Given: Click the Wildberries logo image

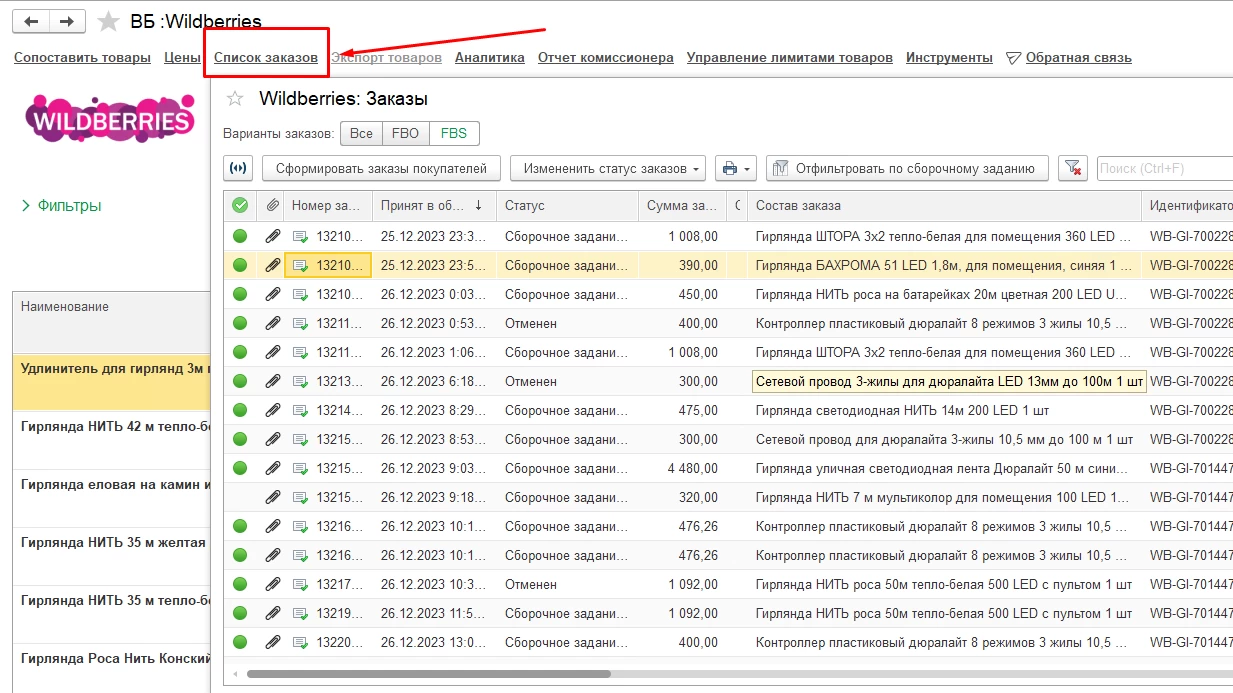Looking at the screenshot, I should 109,121.
